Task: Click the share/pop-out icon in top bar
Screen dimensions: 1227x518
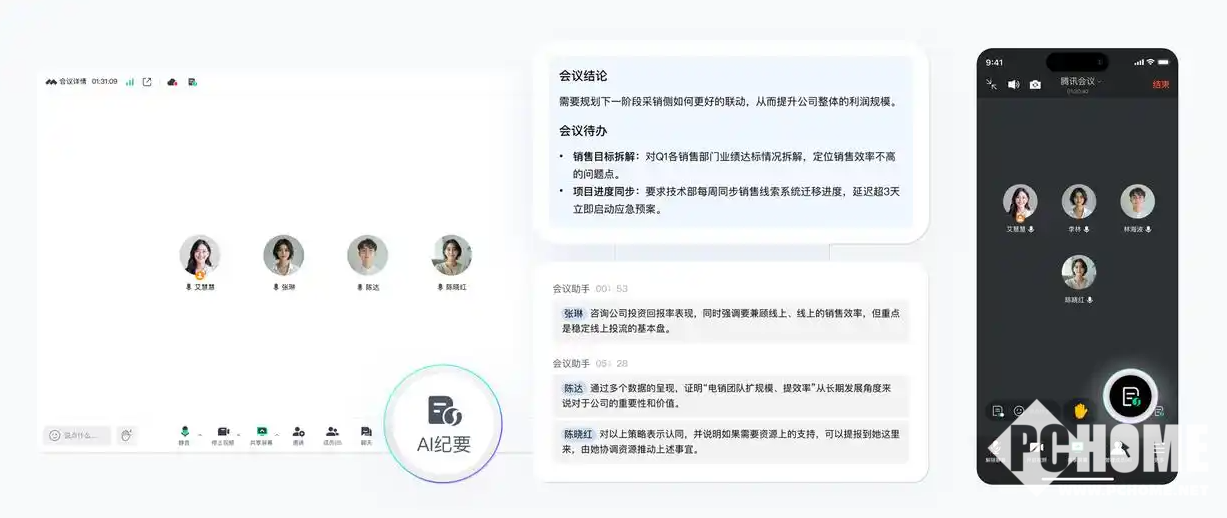Action: click(147, 82)
